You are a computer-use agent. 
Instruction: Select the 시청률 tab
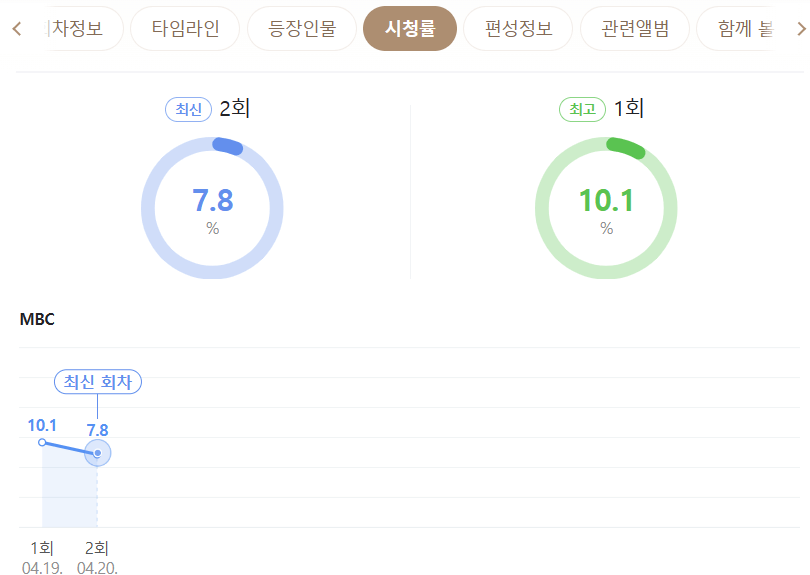[x=410, y=28]
